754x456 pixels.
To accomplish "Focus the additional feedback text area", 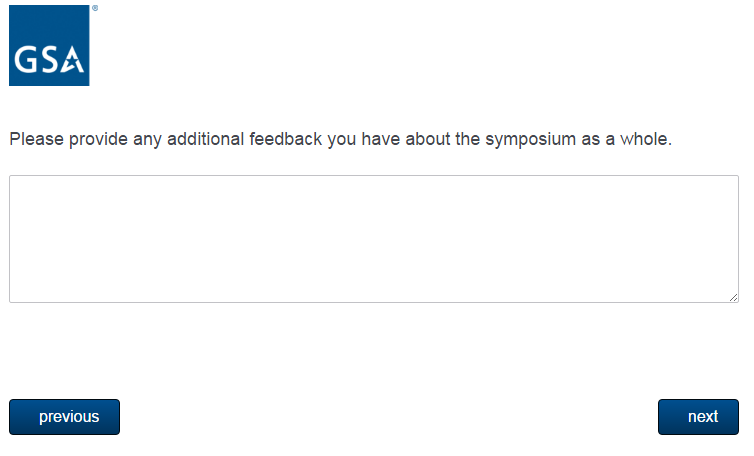I will coord(373,238).
